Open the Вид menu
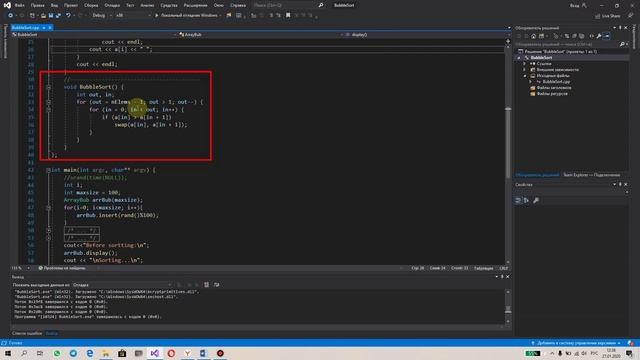Image resolution: width=640 pixels, height=360 pixels. [54, 5]
